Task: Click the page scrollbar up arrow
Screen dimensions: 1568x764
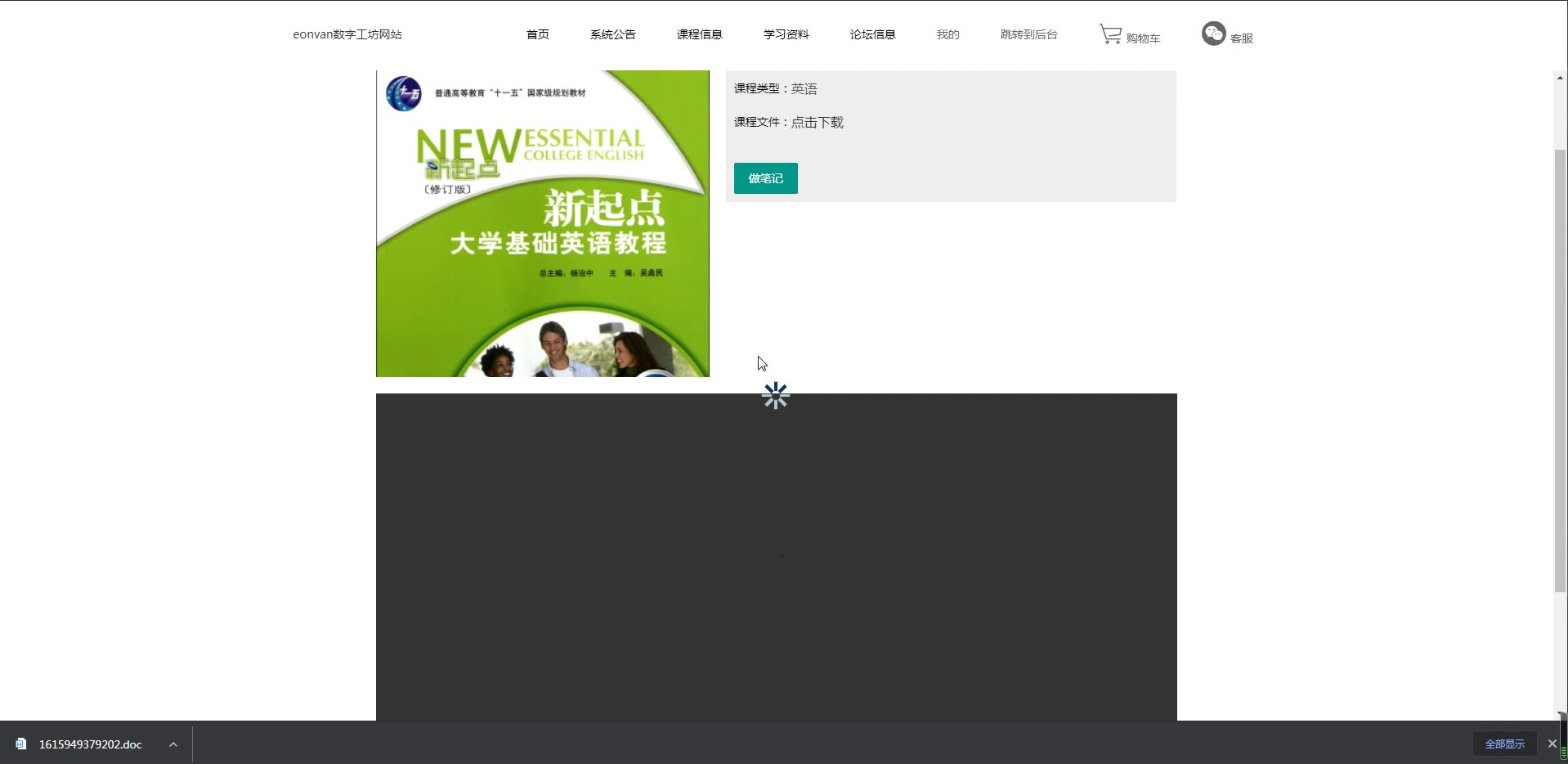Action: [1560, 78]
